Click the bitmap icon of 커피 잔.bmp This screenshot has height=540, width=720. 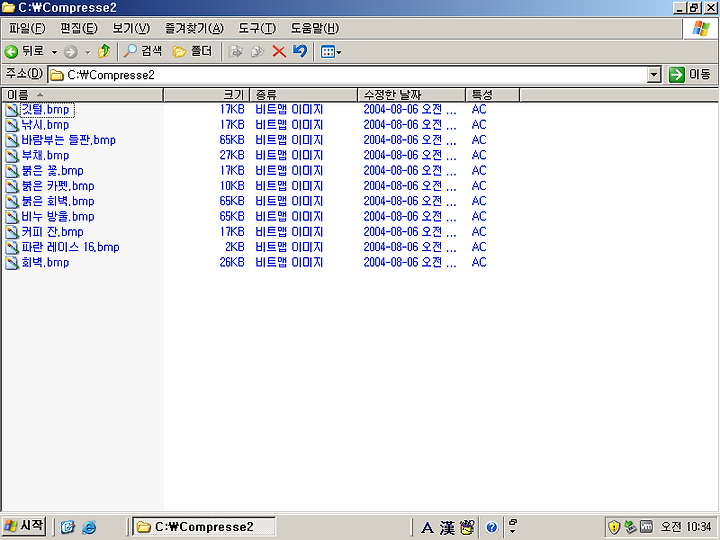pos(12,232)
